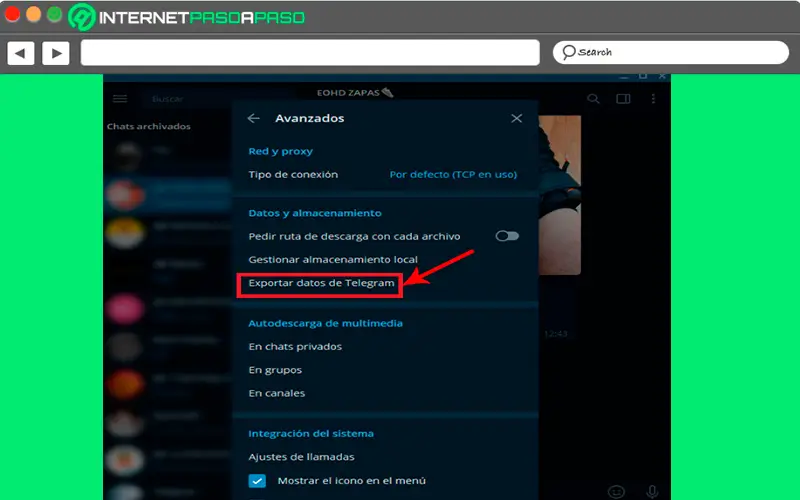The image size is (800, 500).
Task: Open the Telegram hamburger menu
Action: tap(120, 98)
